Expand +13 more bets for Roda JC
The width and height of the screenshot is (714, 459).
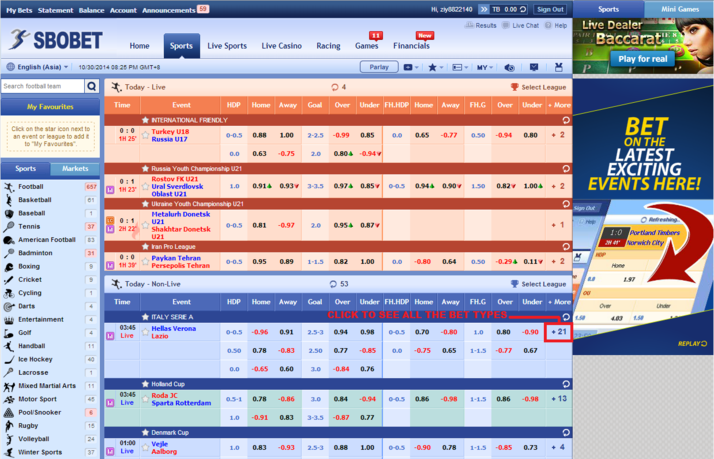coord(559,399)
